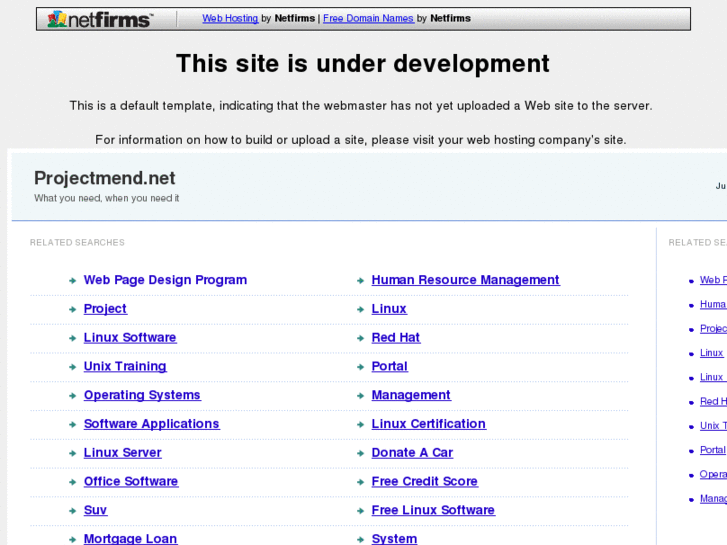Click arrow icon beside Unix Training

coord(72,367)
